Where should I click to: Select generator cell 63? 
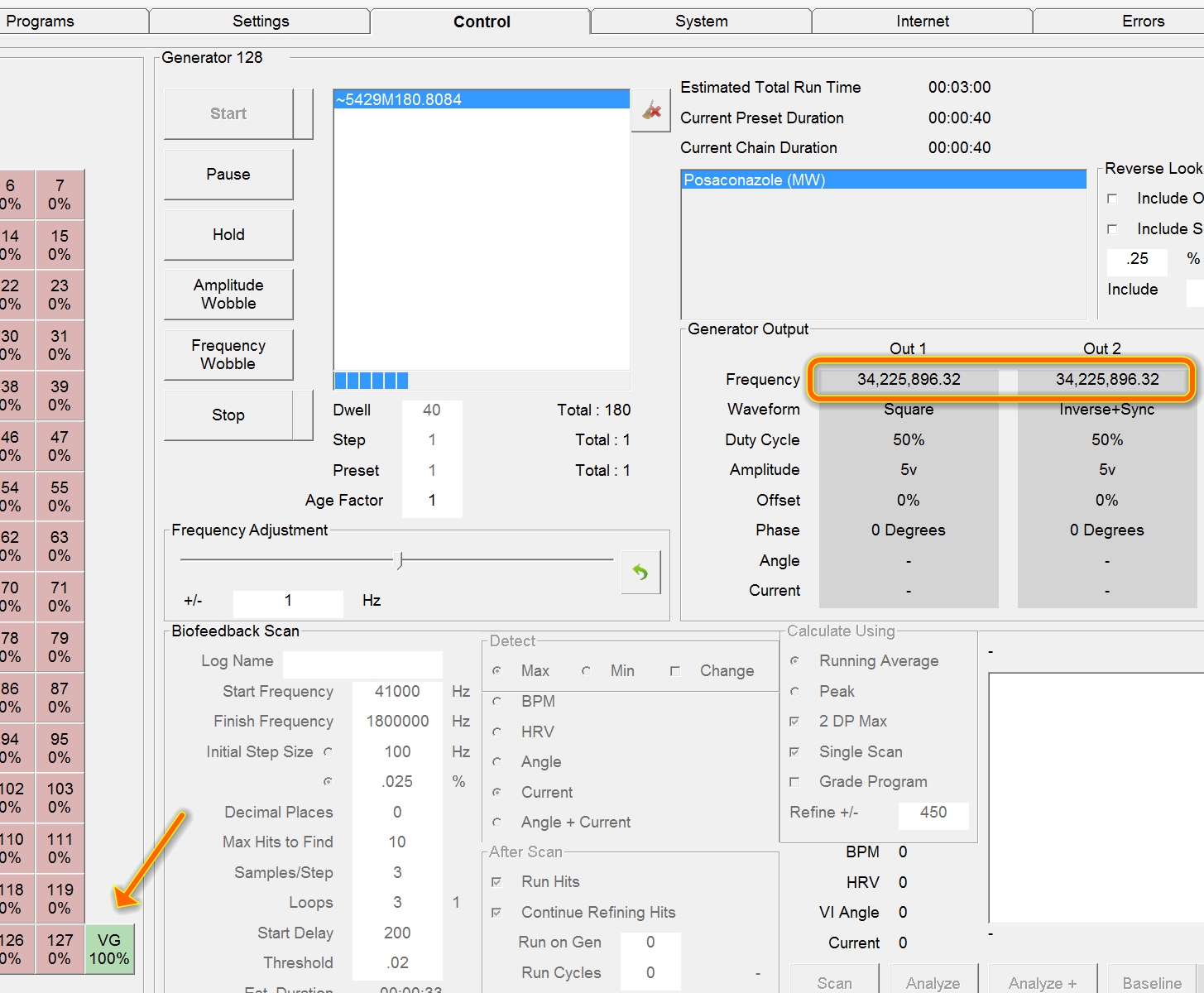(60, 546)
